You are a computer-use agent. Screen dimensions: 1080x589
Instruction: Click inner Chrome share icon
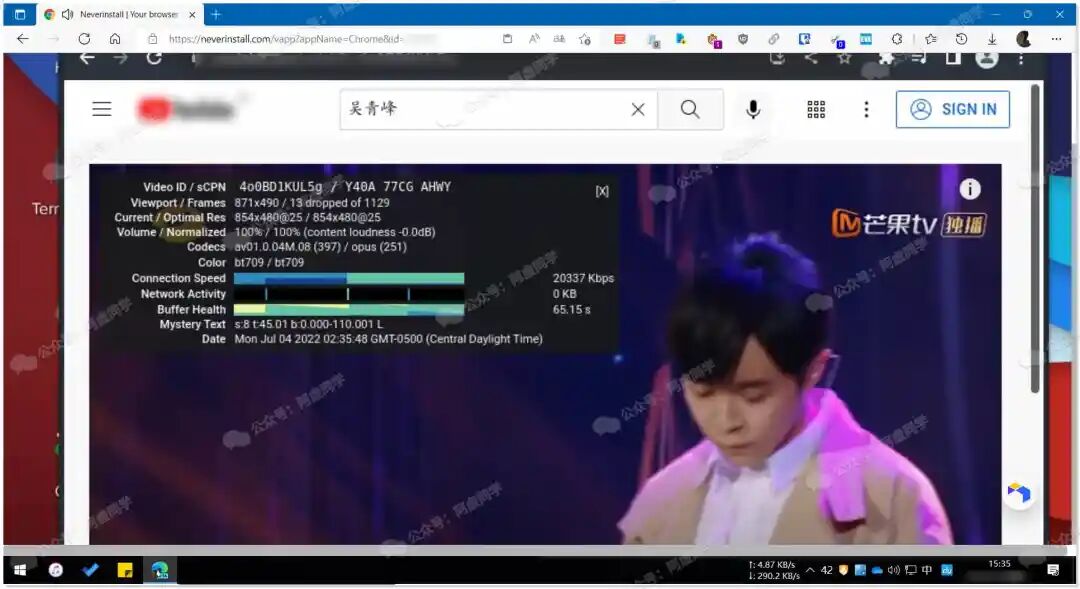pos(811,59)
